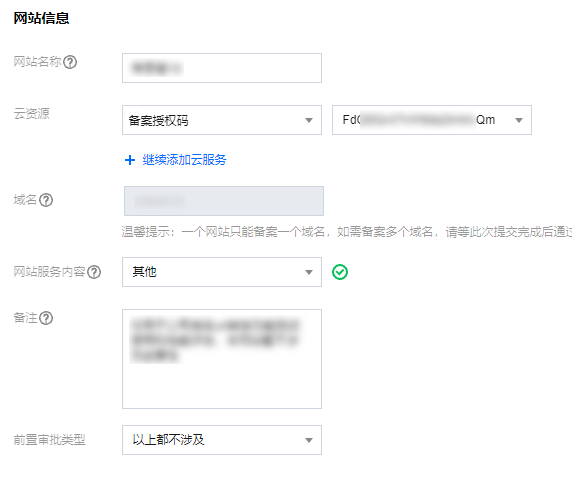This screenshot has height=479, width=572.
Task: Expand the 前置审批类型 dropdown showing 以上都不涉及
Action: [x=222, y=440]
